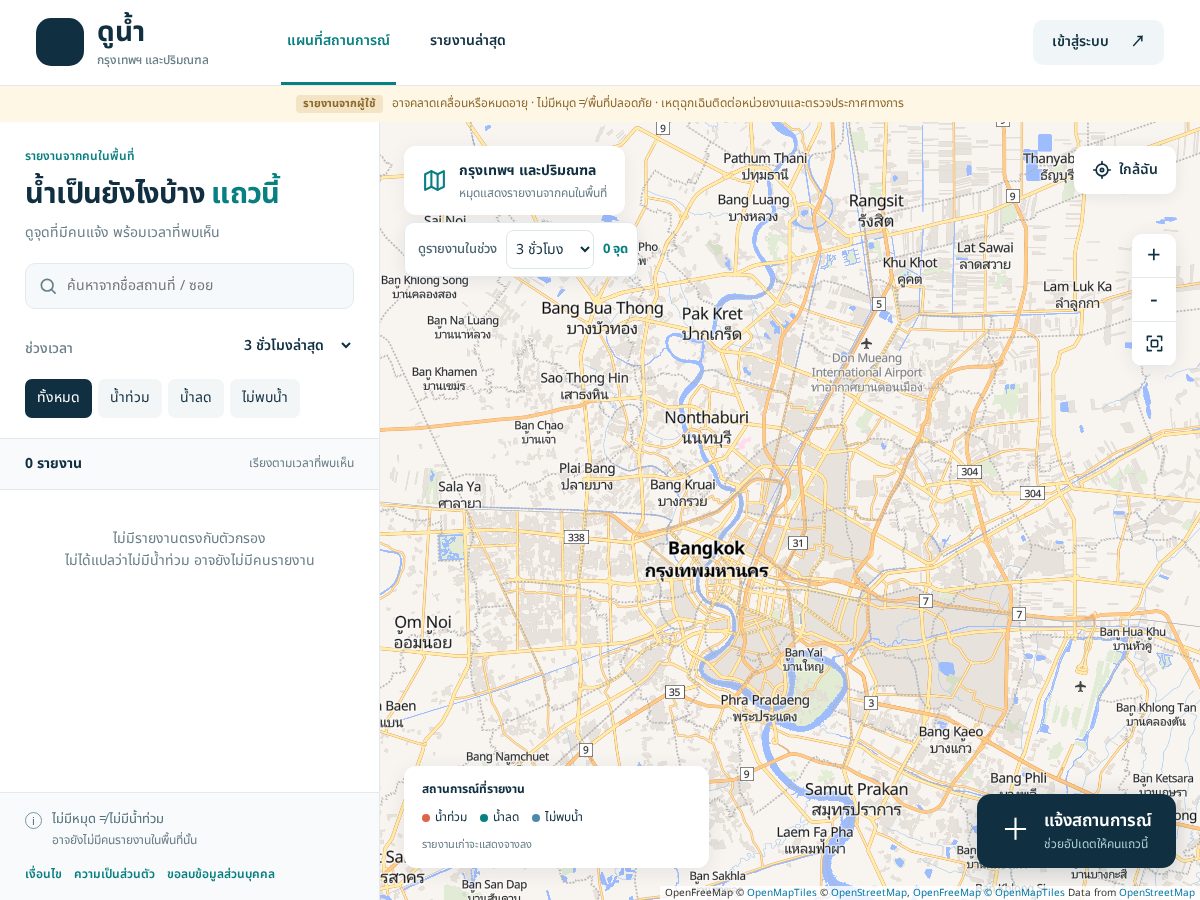Click the teal น้ำลด legend dot

pos(484,817)
